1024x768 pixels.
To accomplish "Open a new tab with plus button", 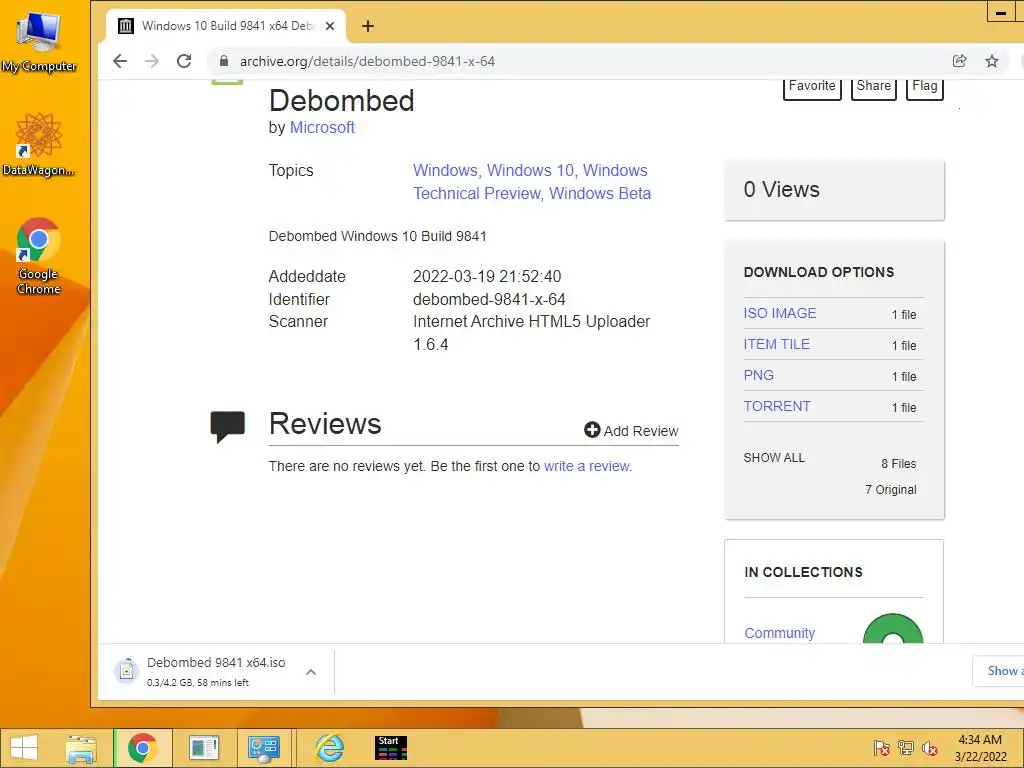I will tap(368, 26).
